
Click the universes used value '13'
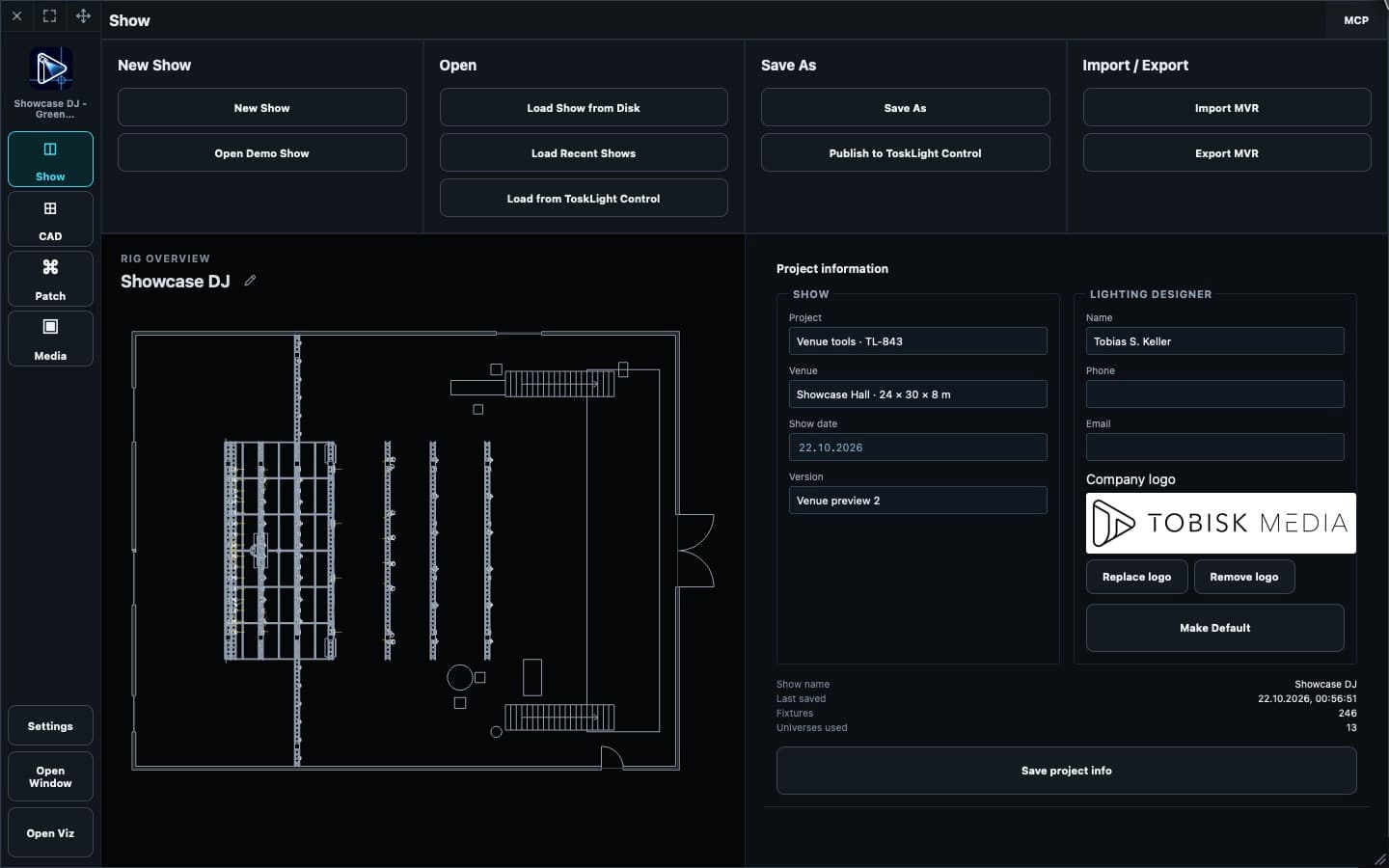click(1350, 728)
